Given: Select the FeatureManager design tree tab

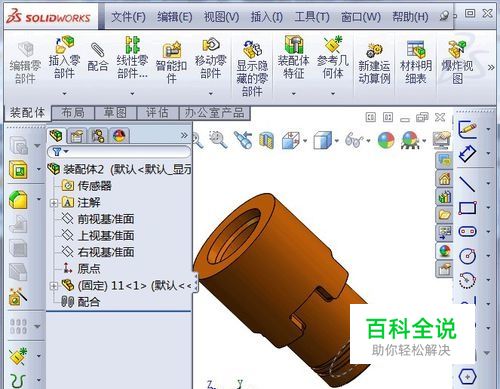Looking at the screenshot, I should tap(56, 136).
